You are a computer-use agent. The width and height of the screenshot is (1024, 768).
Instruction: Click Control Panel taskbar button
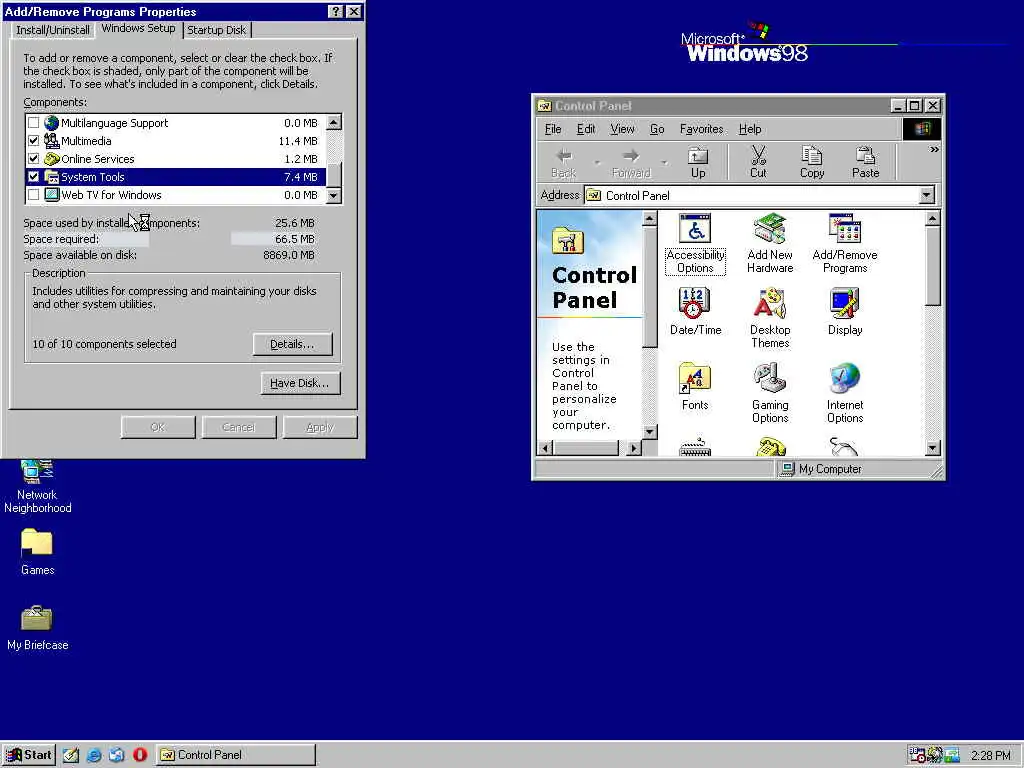point(236,755)
